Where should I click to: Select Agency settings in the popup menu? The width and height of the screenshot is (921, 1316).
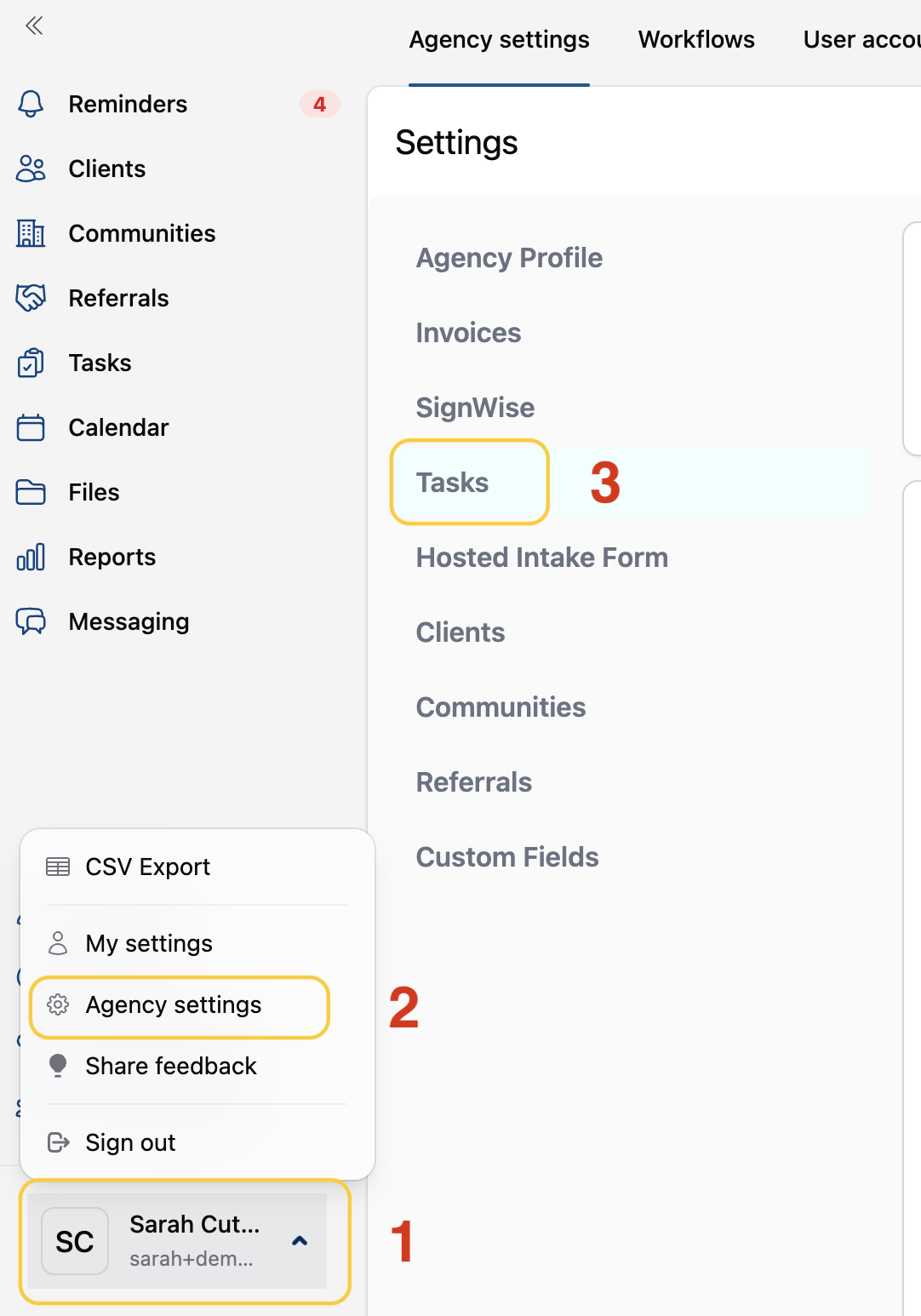[174, 1005]
